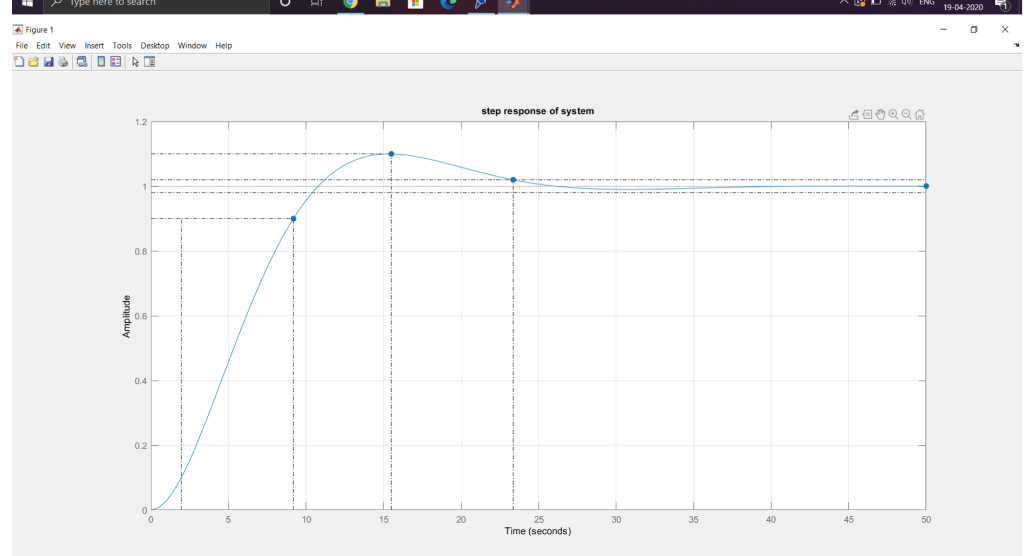
Task: Click the settling time marker near 23 seconds
Action: click(513, 180)
